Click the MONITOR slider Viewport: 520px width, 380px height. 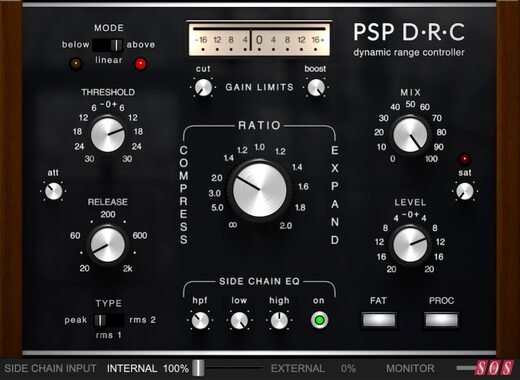pyautogui.click(x=467, y=368)
